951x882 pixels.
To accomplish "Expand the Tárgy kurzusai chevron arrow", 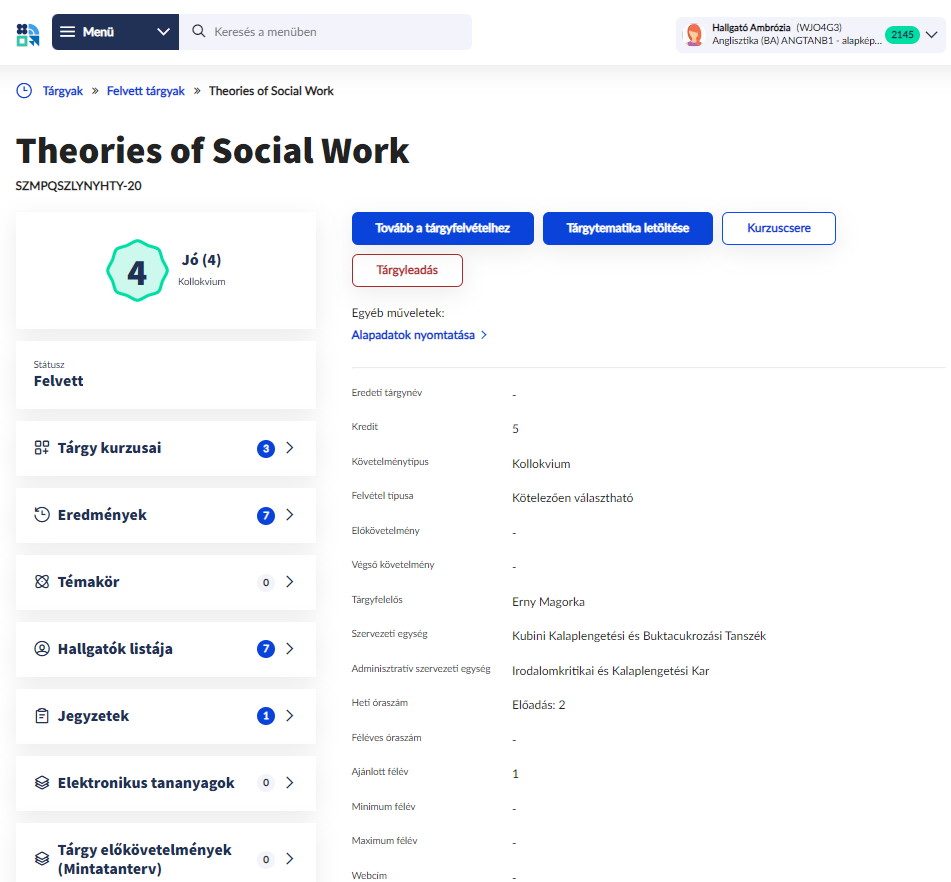I will (x=290, y=448).
